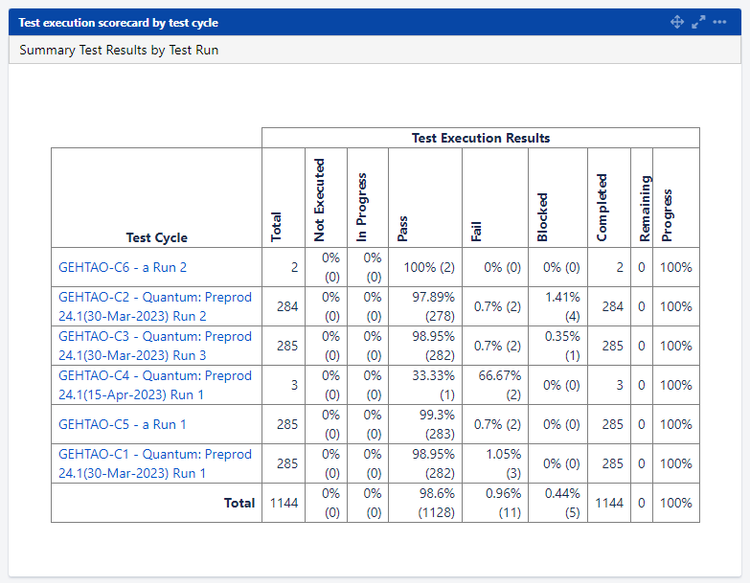This screenshot has width=750, height=583.
Task: Click the Test Execution Results header cell
Action: (x=480, y=138)
